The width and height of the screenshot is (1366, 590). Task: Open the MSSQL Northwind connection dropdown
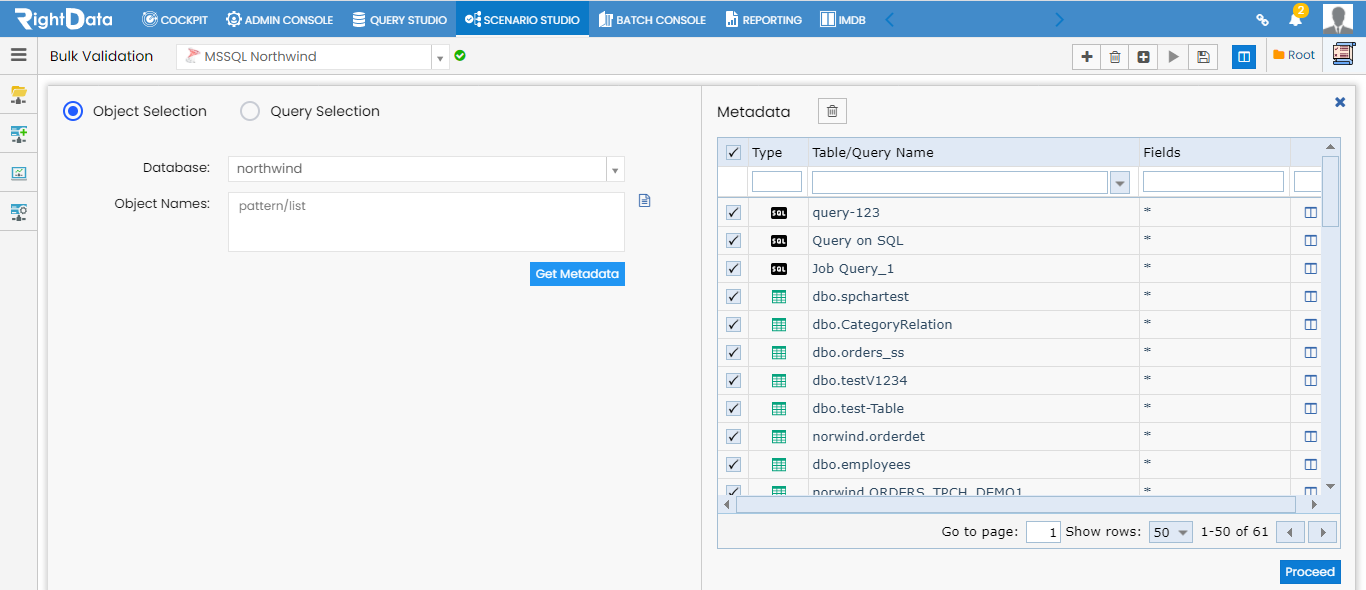coord(440,57)
